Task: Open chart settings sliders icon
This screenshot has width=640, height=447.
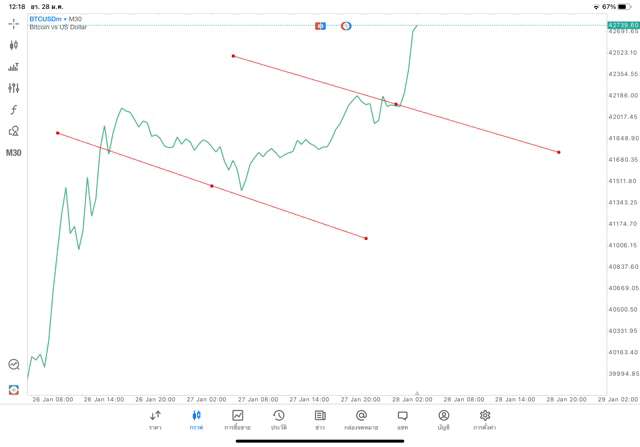Action: (x=14, y=88)
